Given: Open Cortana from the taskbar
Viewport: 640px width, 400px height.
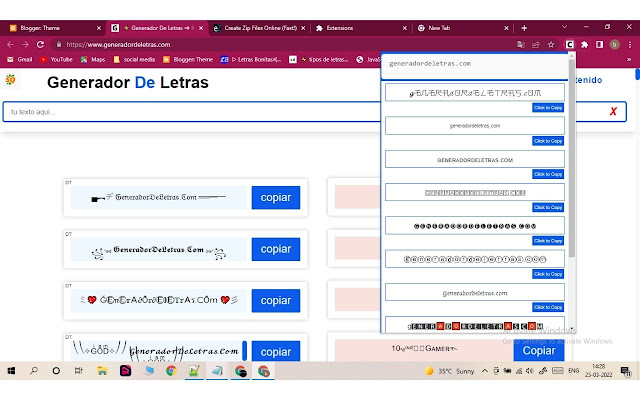Looking at the screenshot, I should [56, 371].
